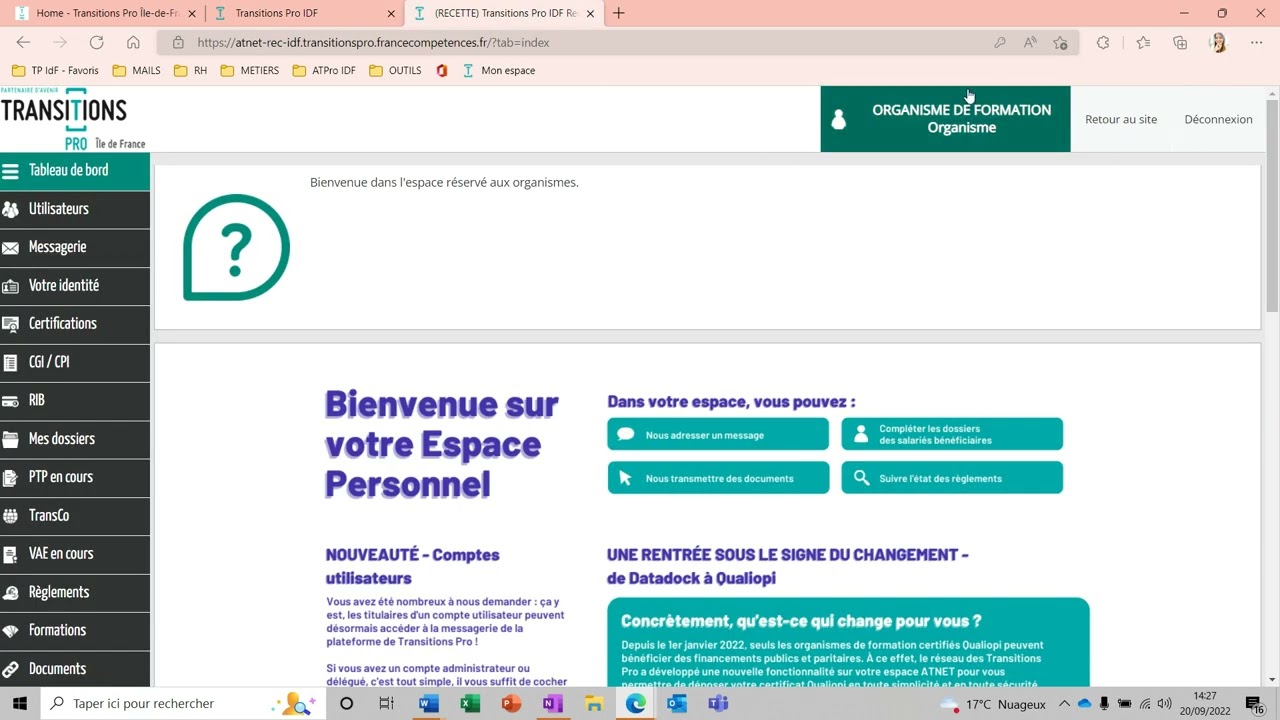
Task: Switch to the Home - Transitions Pro tab
Action: click(x=104, y=13)
